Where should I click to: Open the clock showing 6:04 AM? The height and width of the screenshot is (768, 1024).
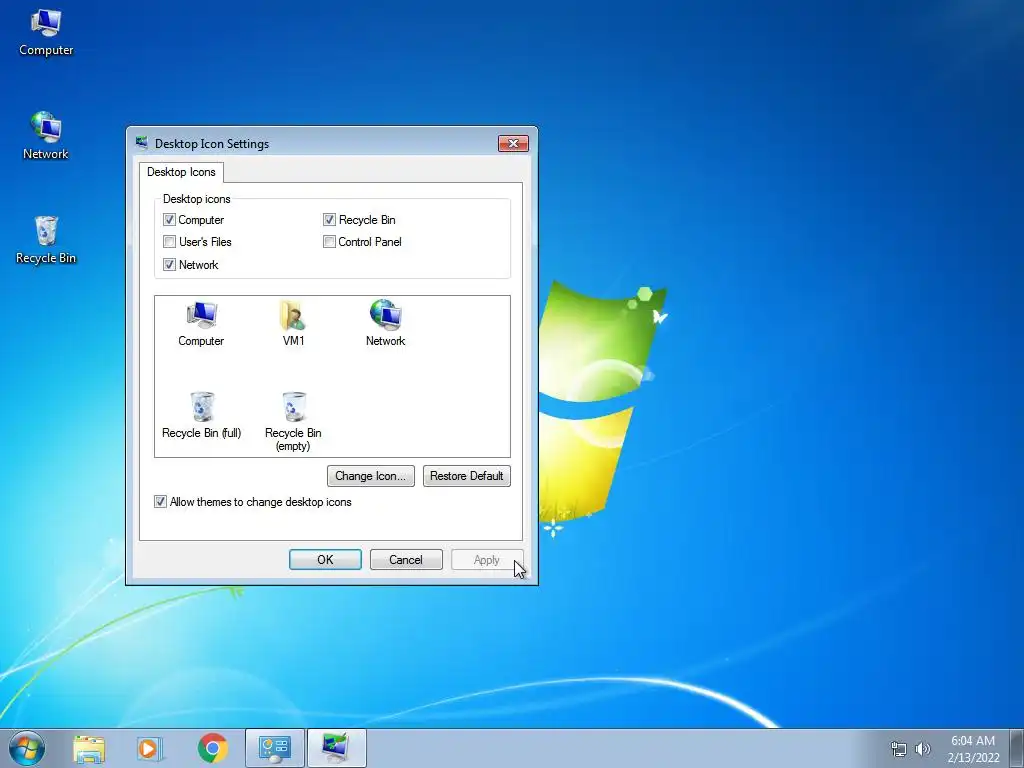[973, 749]
